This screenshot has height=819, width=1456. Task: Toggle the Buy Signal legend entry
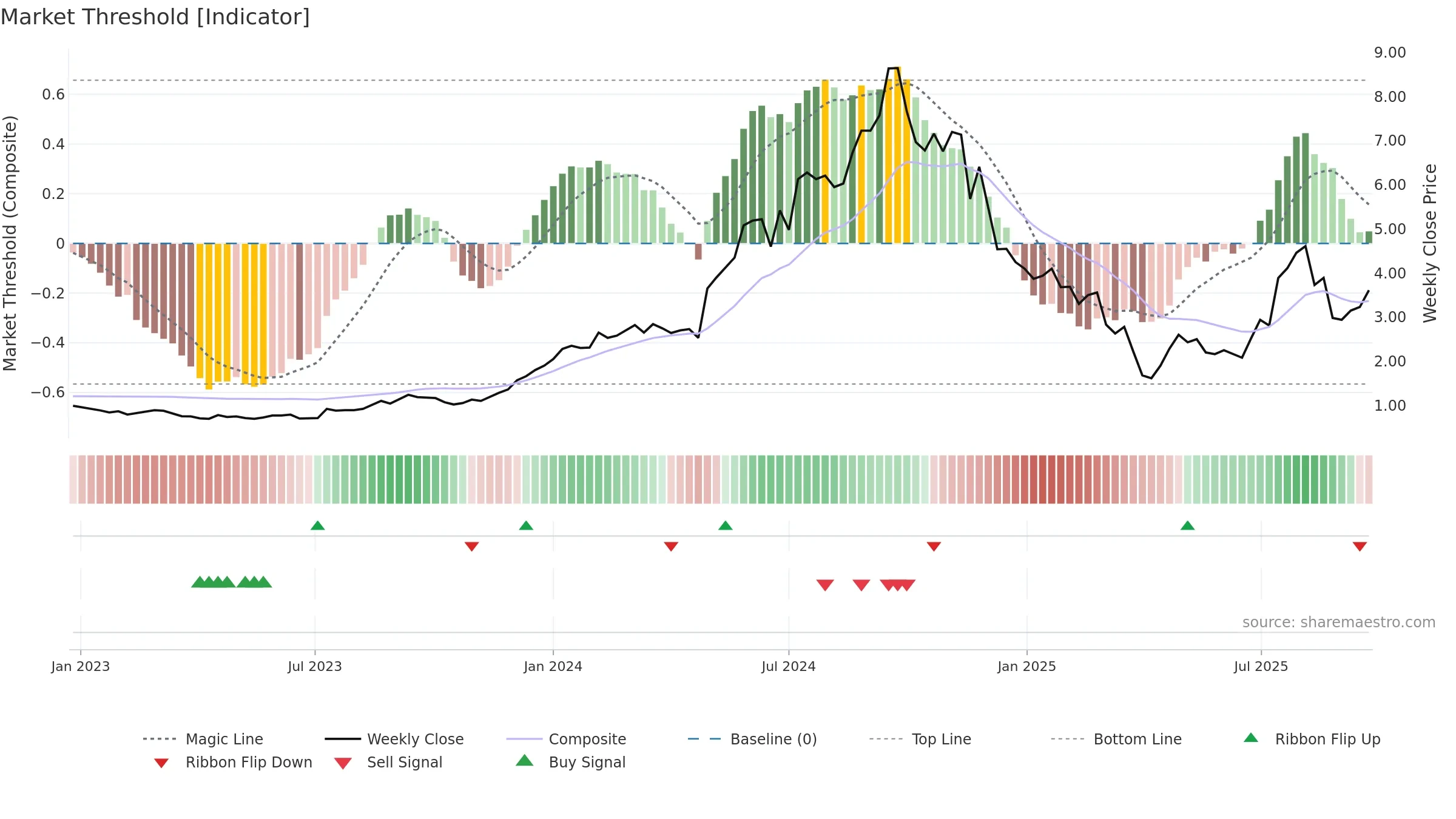click(x=570, y=762)
